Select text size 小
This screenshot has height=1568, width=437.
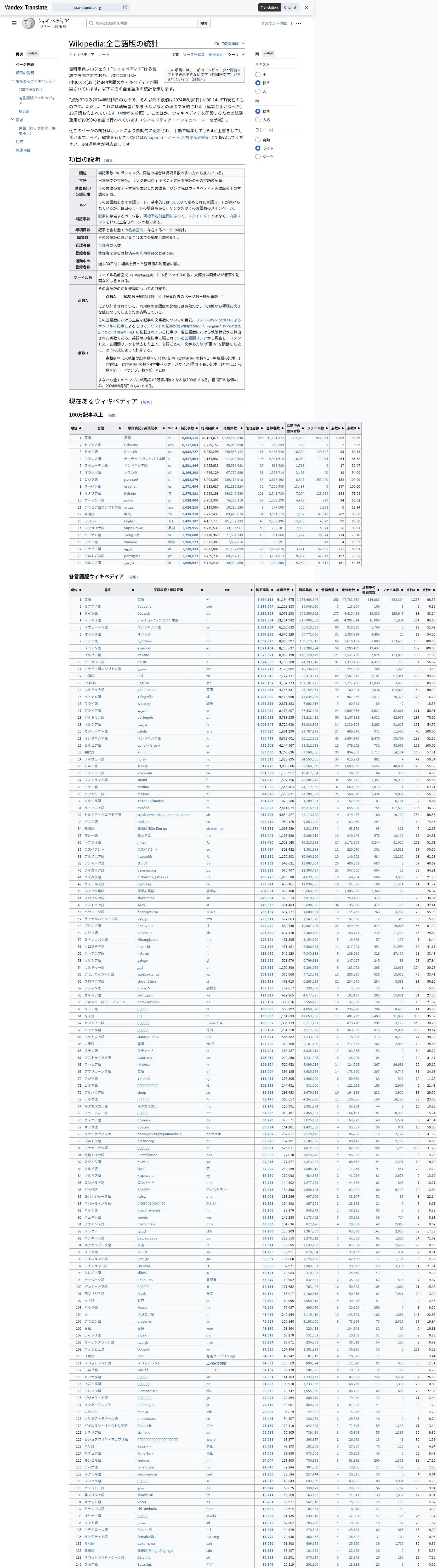pyautogui.click(x=258, y=74)
